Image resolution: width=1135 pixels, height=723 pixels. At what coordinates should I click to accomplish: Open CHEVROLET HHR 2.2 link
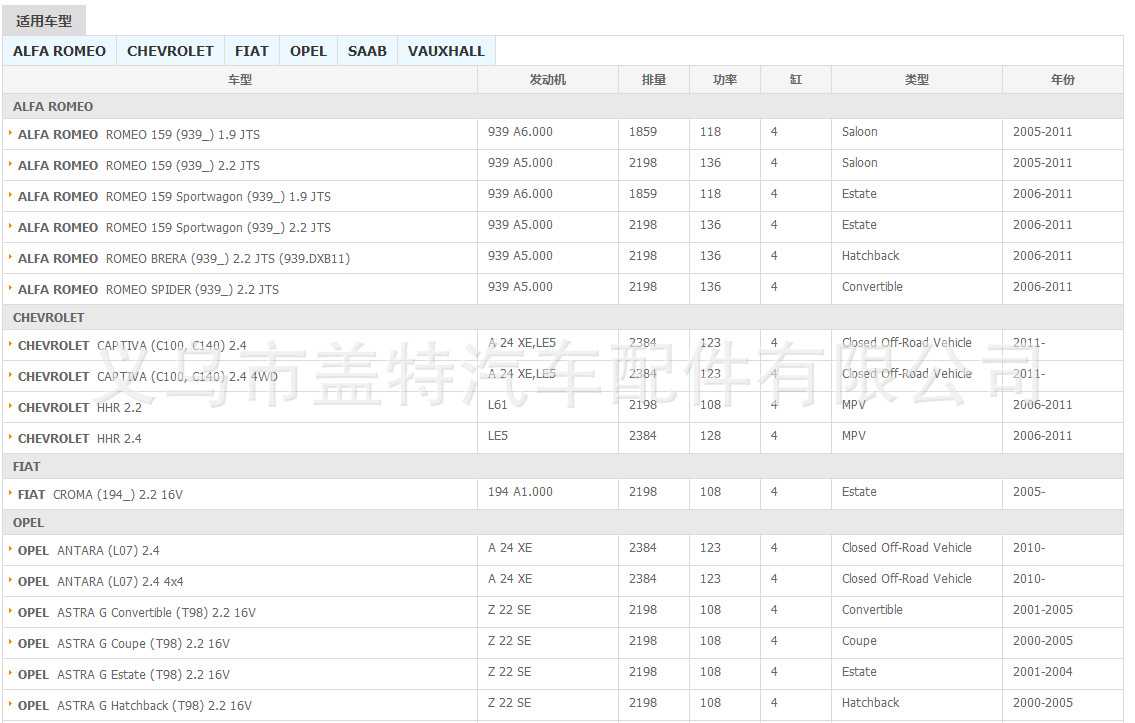tap(80, 408)
